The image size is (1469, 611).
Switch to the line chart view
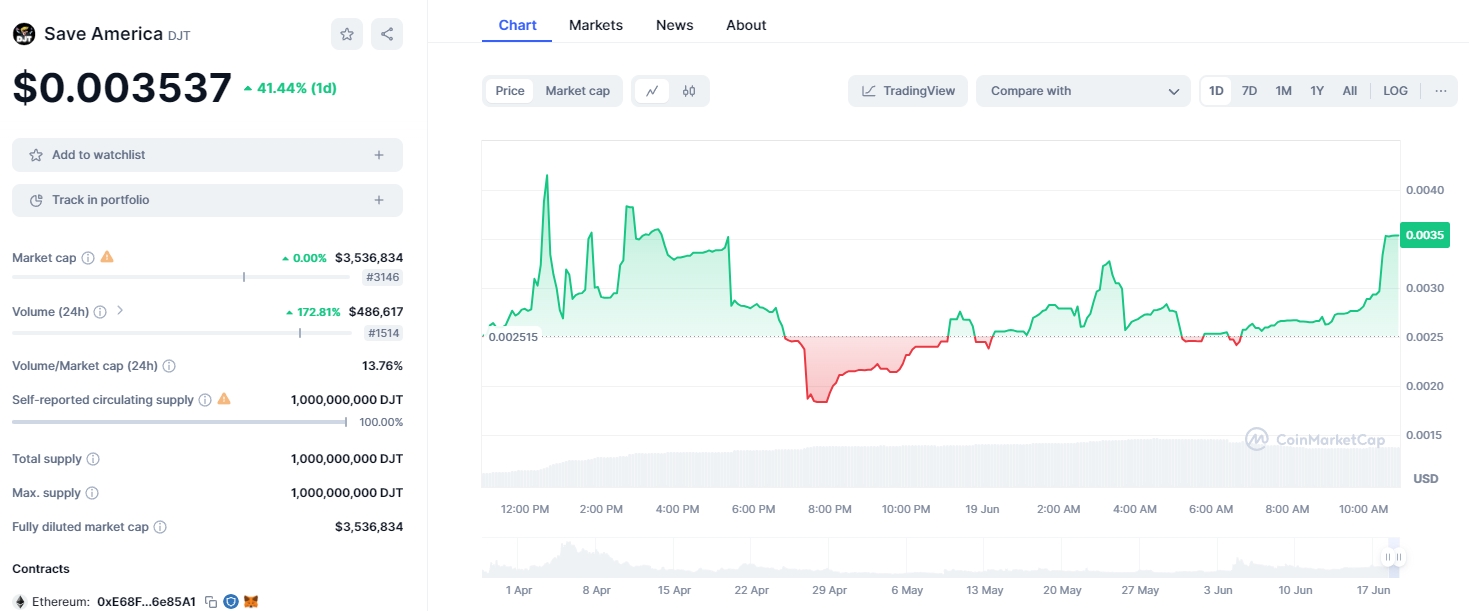652,91
